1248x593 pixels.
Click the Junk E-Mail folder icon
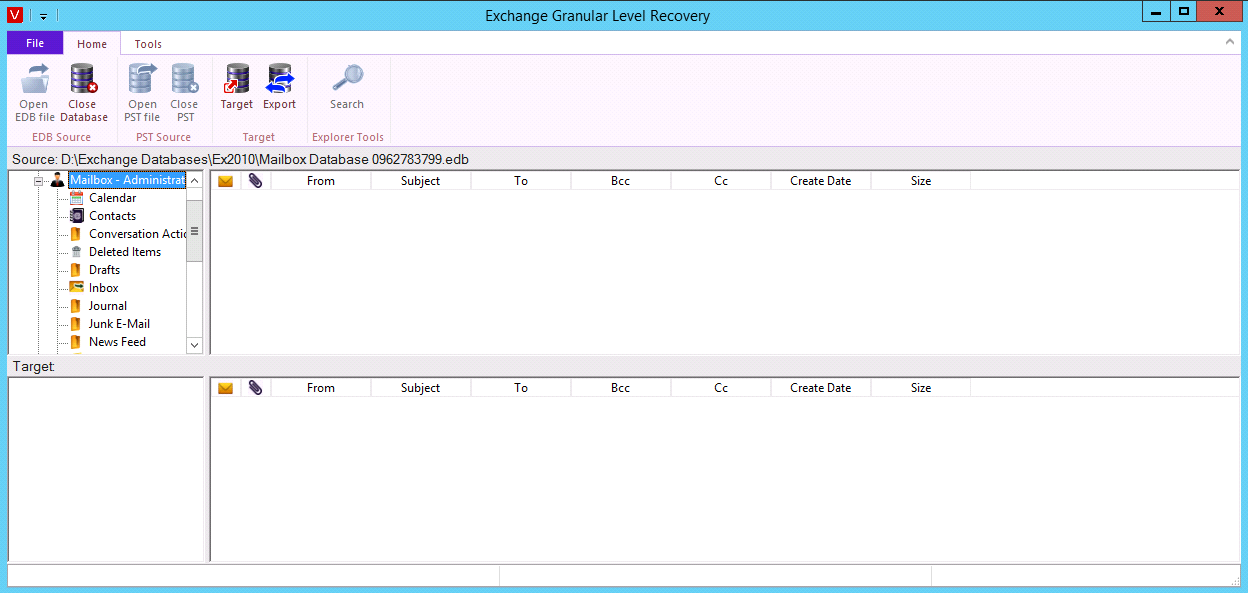tap(76, 324)
